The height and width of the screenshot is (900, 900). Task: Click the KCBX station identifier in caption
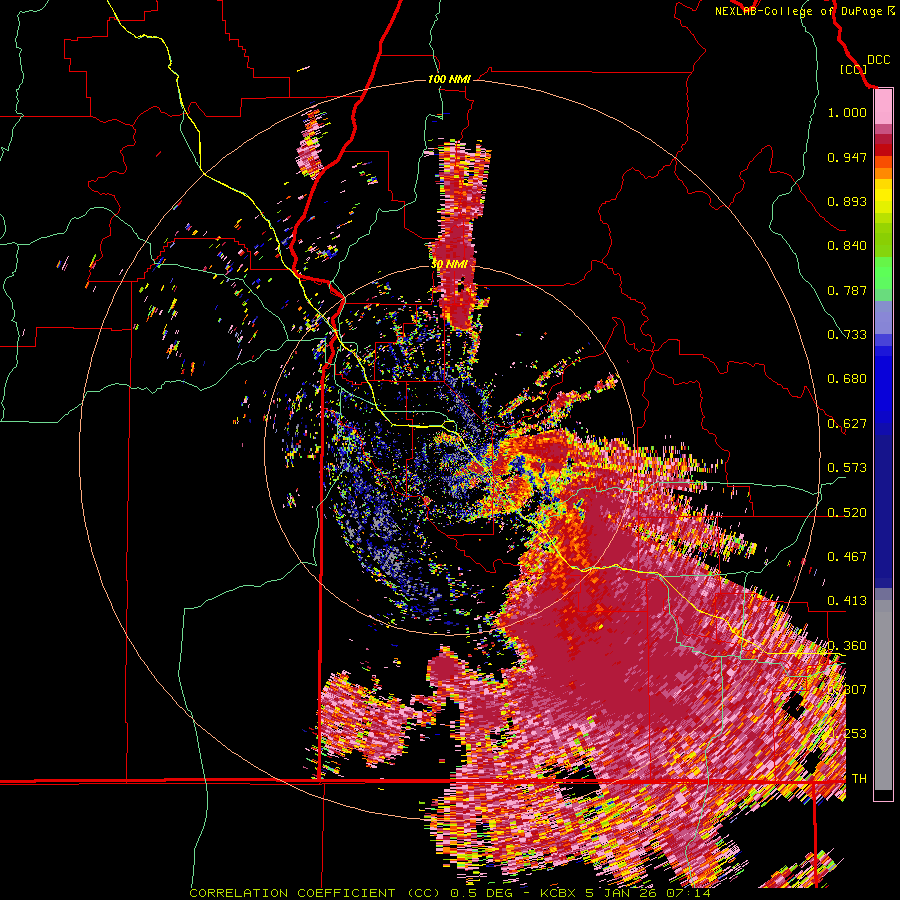point(559,893)
